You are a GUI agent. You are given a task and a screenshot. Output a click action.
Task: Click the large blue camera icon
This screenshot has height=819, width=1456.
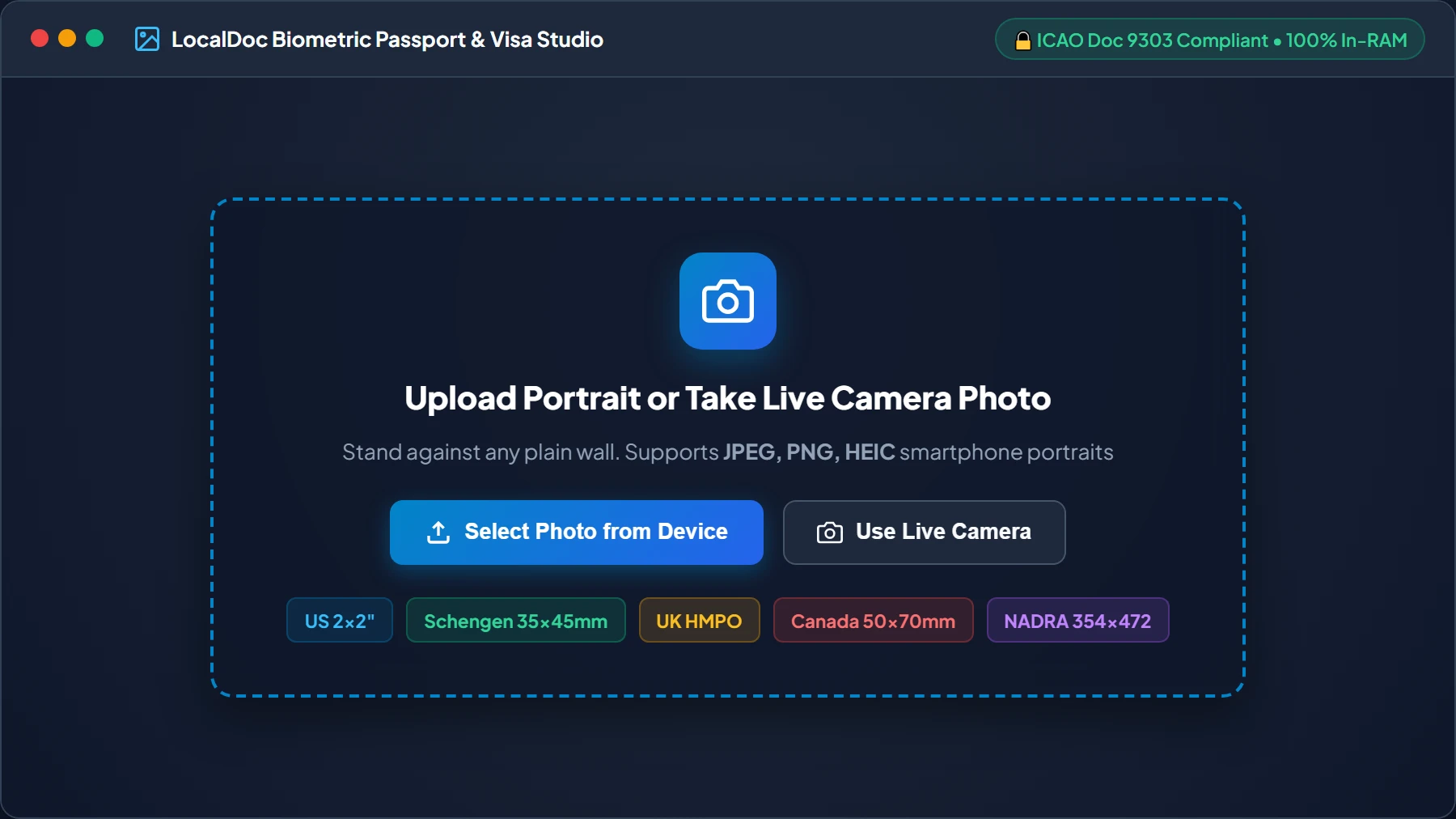tap(728, 301)
